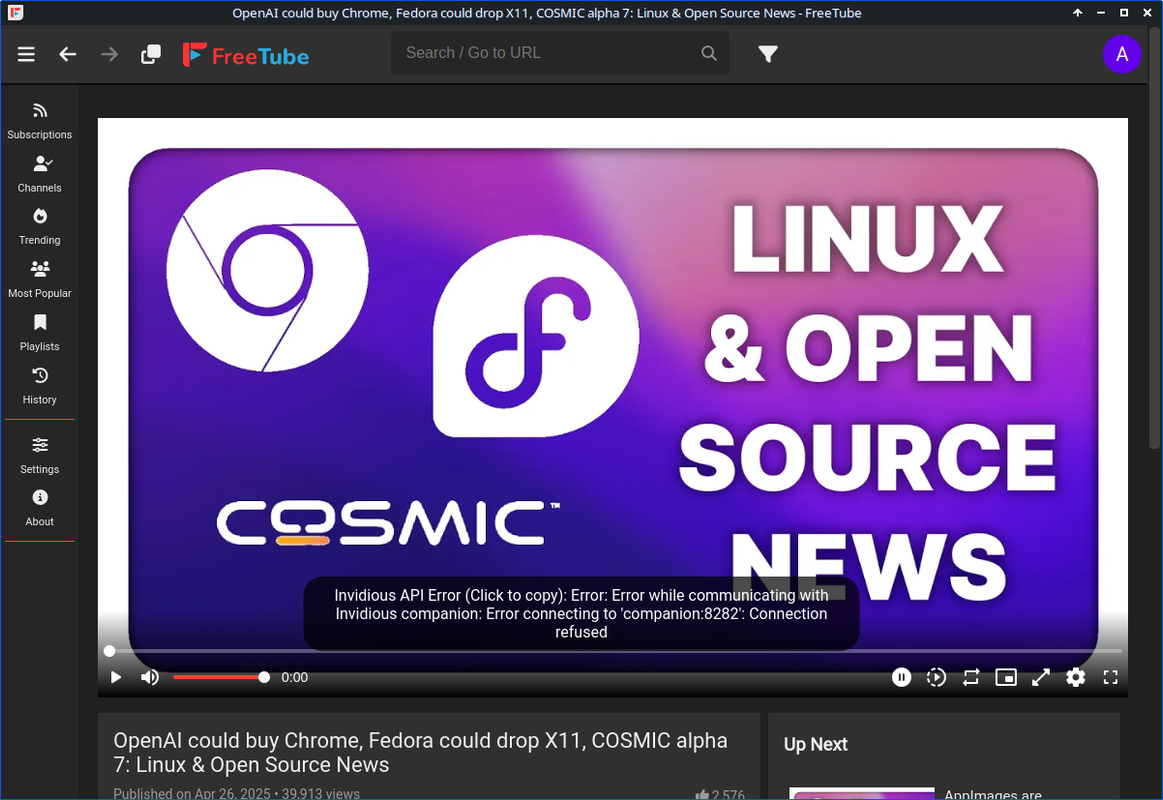The height and width of the screenshot is (800, 1163).
Task: Open Most Popular in the sidebar
Action: click(x=39, y=280)
